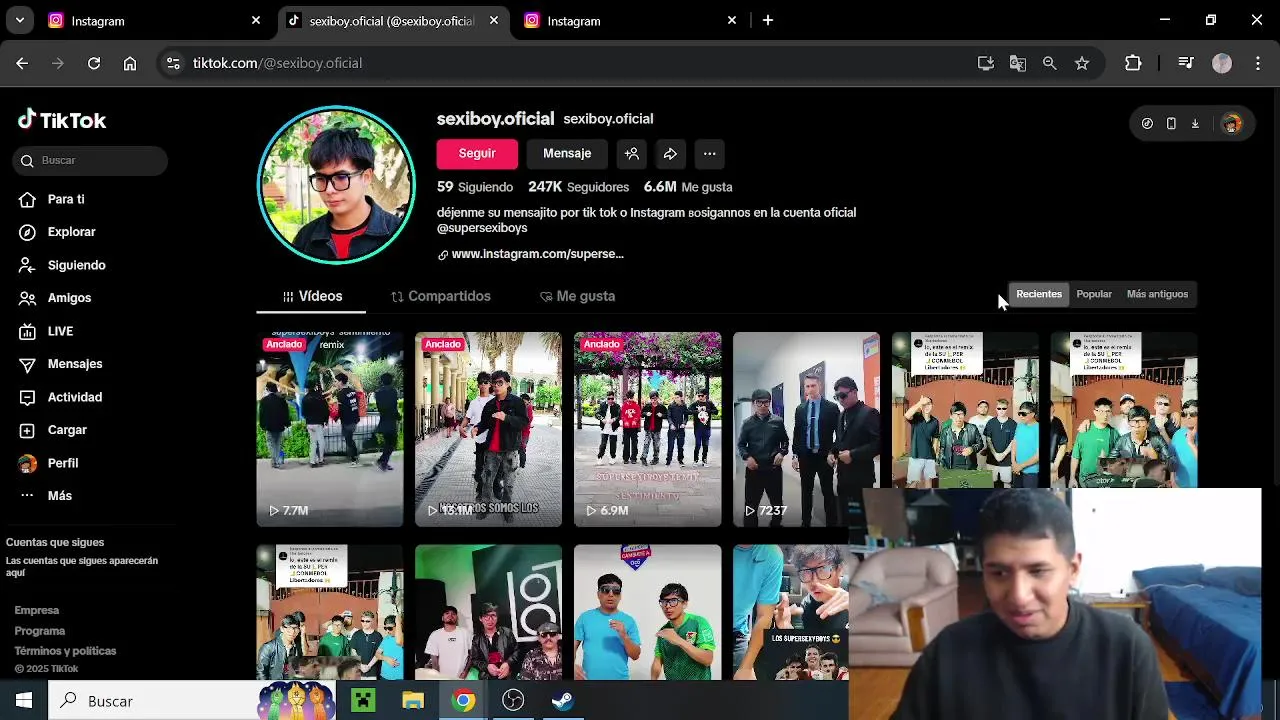Click the sexiboy.oficial profile picture
The height and width of the screenshot is (720, 1280).
click(x=336, y=185)
